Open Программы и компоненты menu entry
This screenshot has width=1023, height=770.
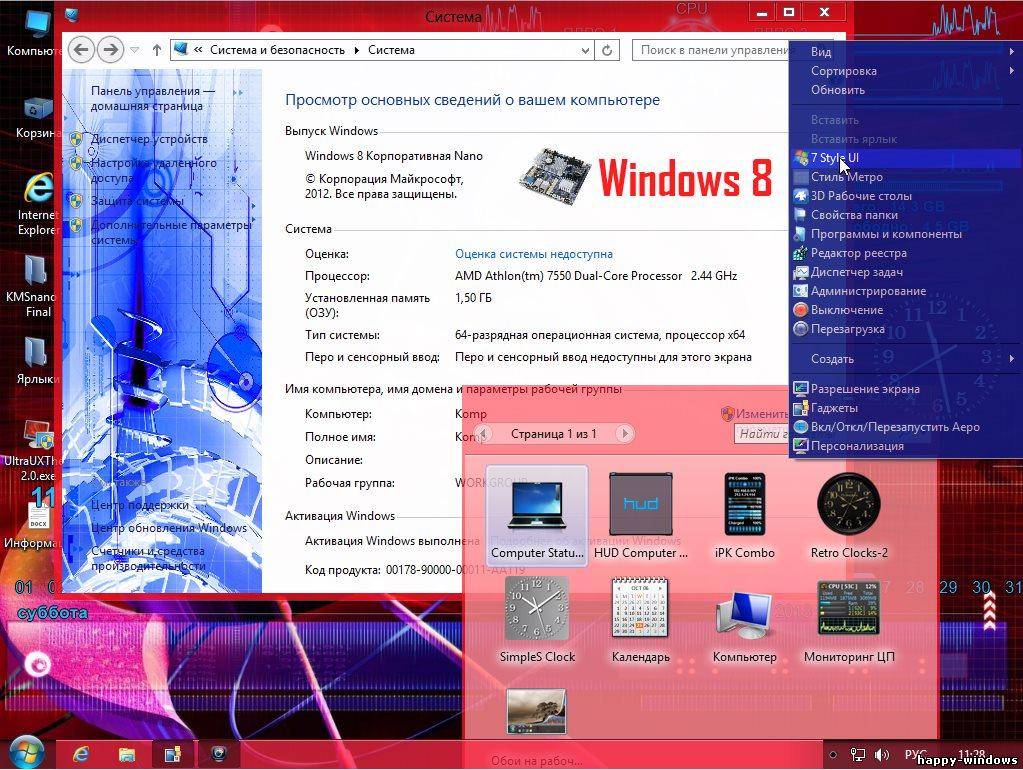tap(906, 234)
